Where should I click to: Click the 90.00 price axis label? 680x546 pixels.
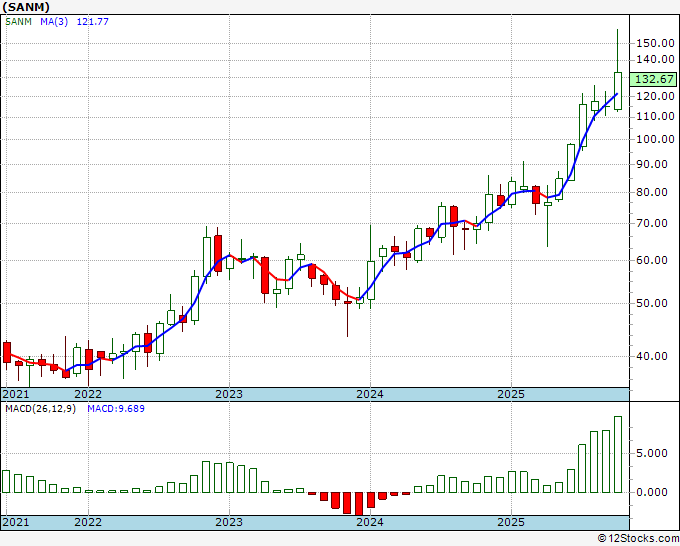(x=652, y=164)
